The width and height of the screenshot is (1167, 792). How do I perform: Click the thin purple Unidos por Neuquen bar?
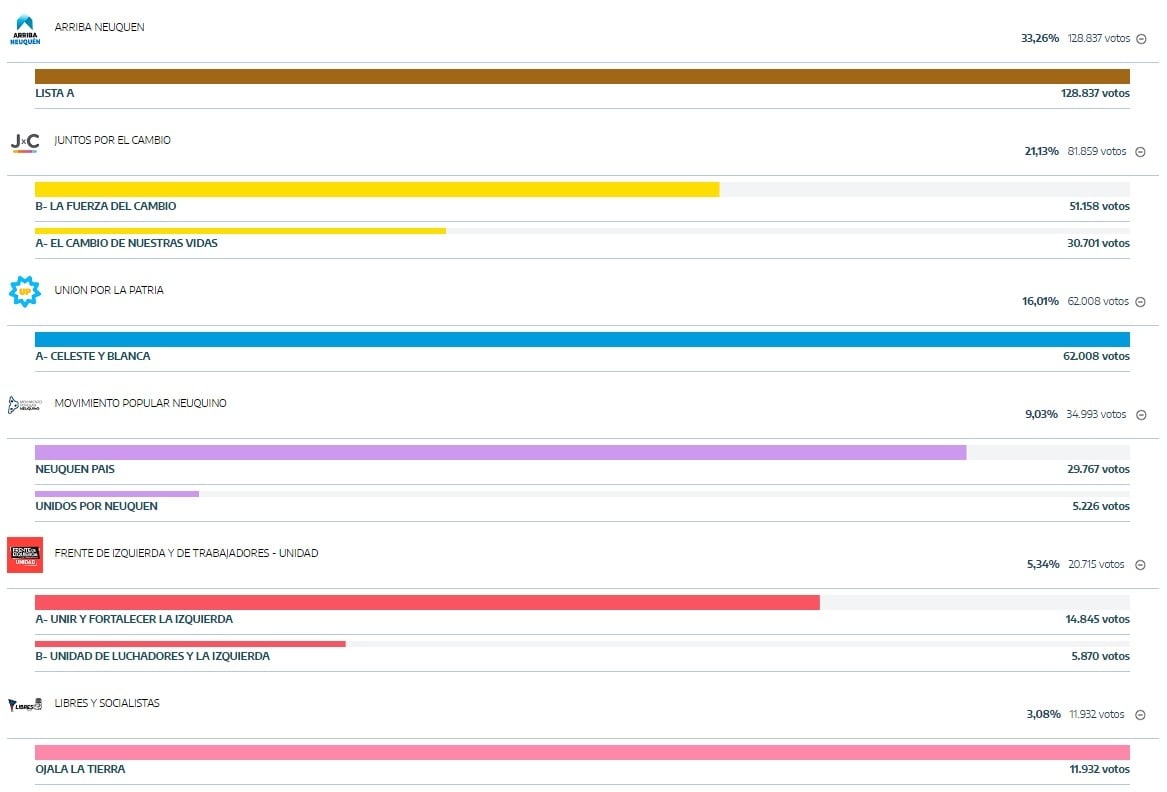tap(117, 494)
